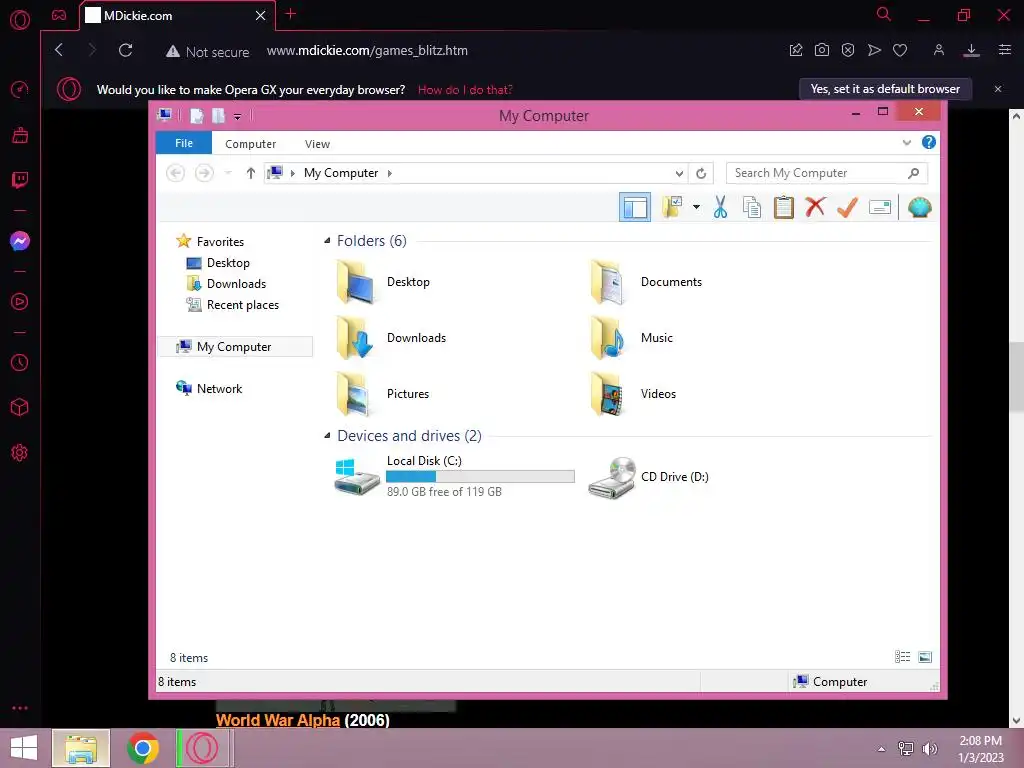Viewport: 1024px width, 768px height.
Task: Open the File ribbon tab
Action: pos(184,143)
